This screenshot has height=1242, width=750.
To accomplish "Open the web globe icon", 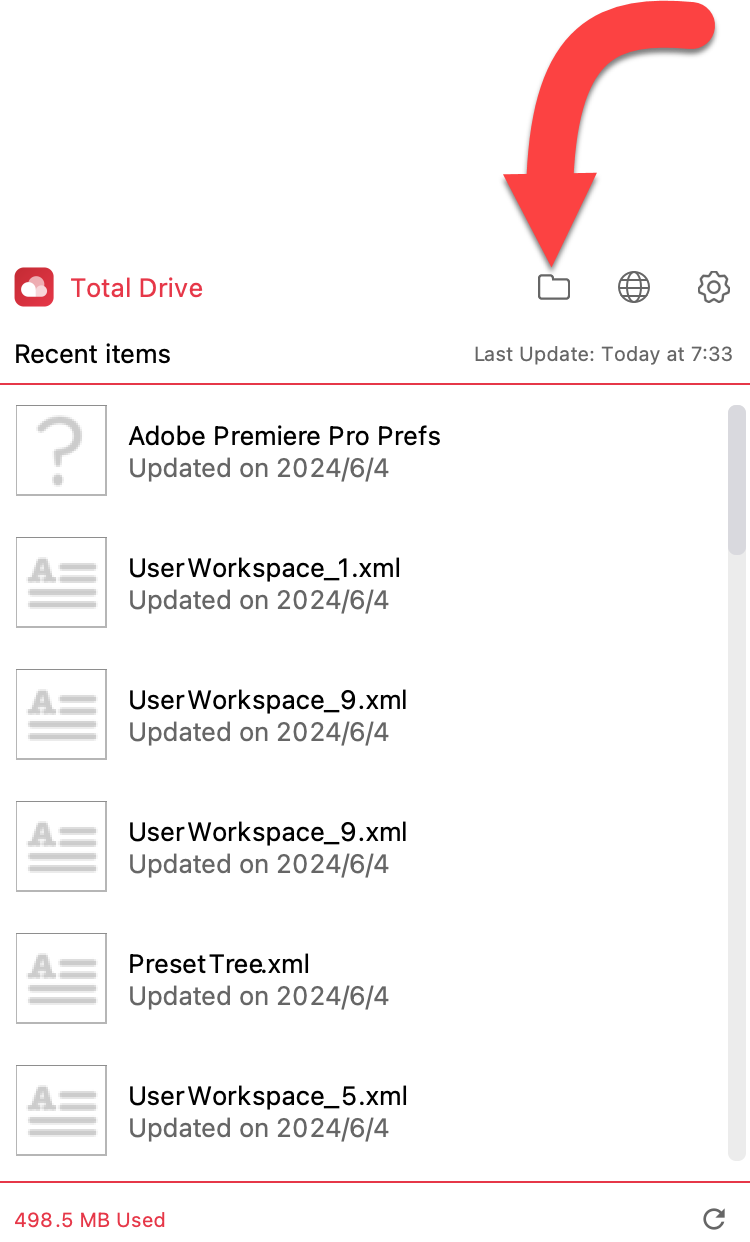I will [633, 288].
